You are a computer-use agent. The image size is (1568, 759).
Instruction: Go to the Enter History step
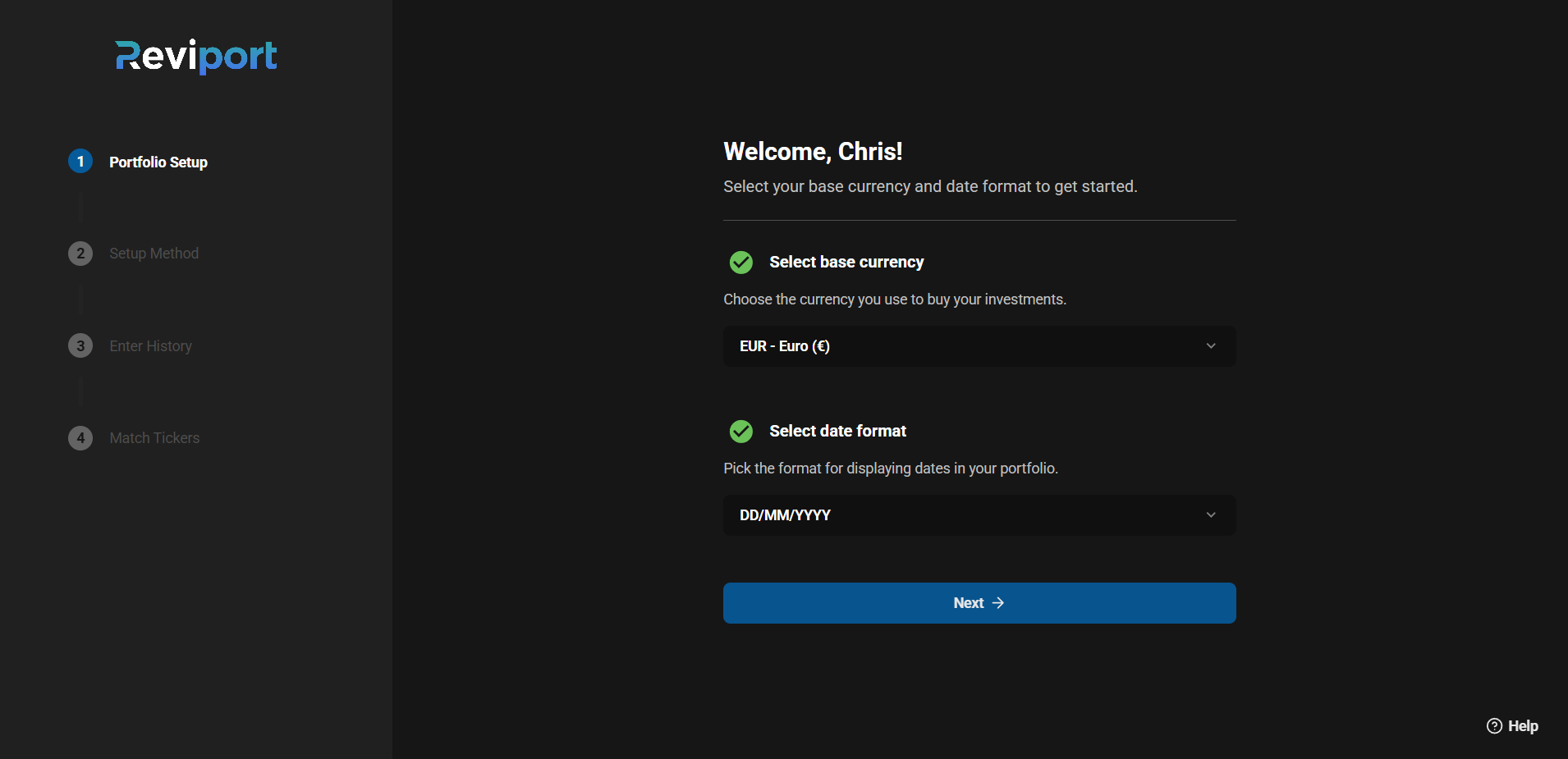[x=151, y=346]
